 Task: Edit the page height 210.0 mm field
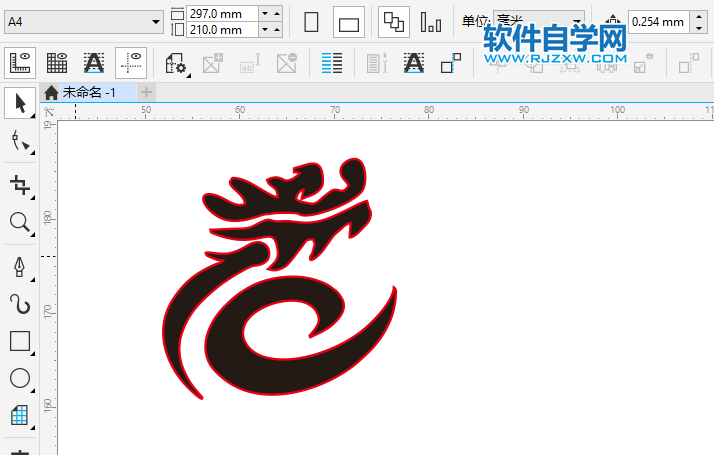(x=222, y=30)
